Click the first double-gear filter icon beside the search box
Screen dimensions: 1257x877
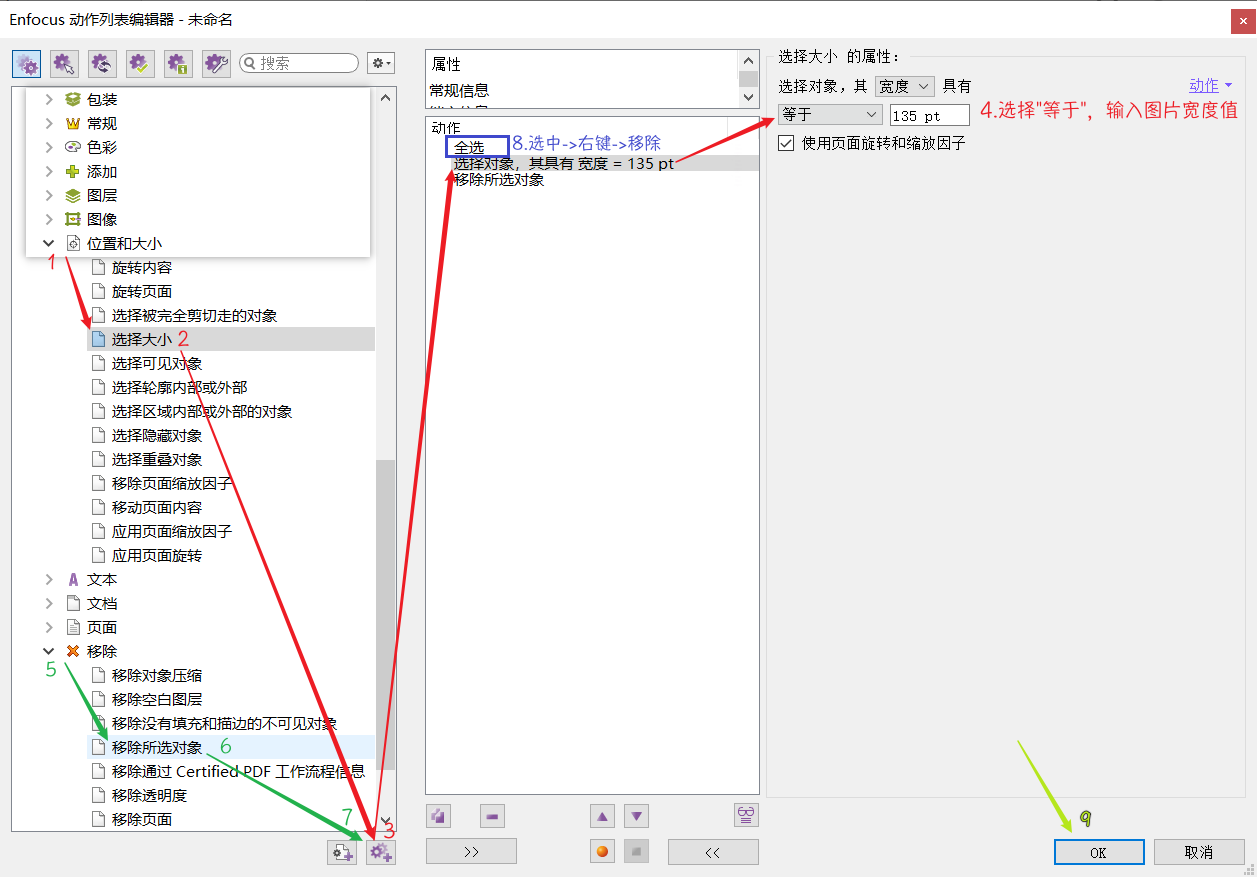pos(26,63)
